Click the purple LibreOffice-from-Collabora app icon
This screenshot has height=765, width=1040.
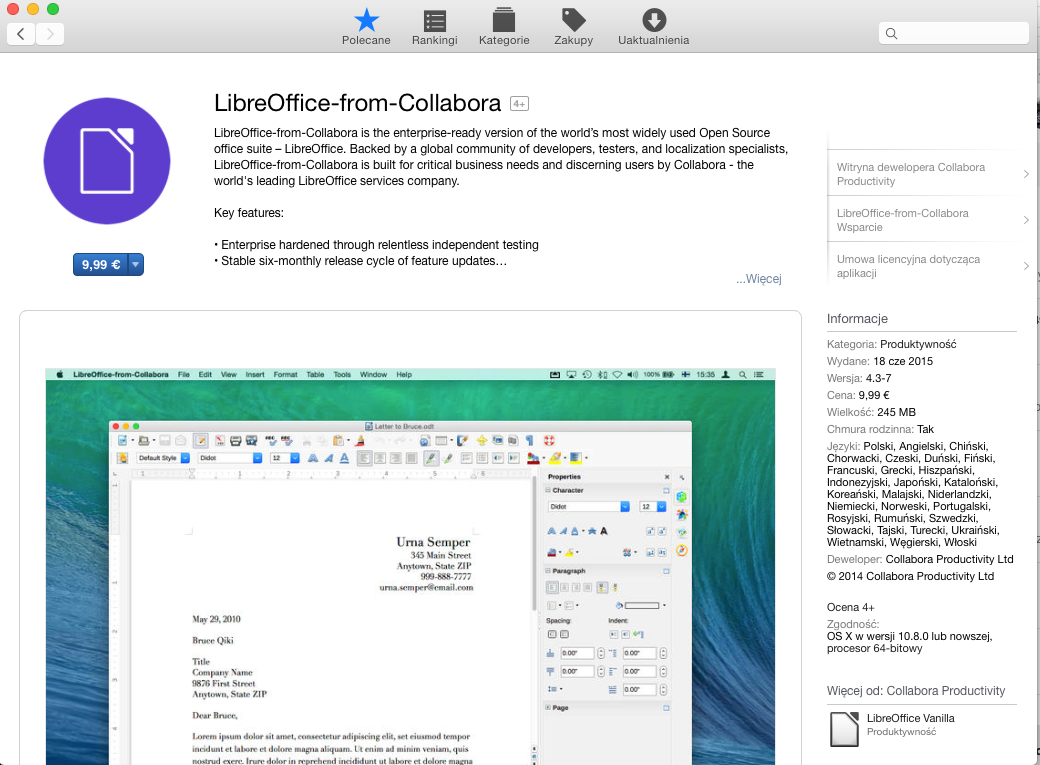tap(107, 161)
